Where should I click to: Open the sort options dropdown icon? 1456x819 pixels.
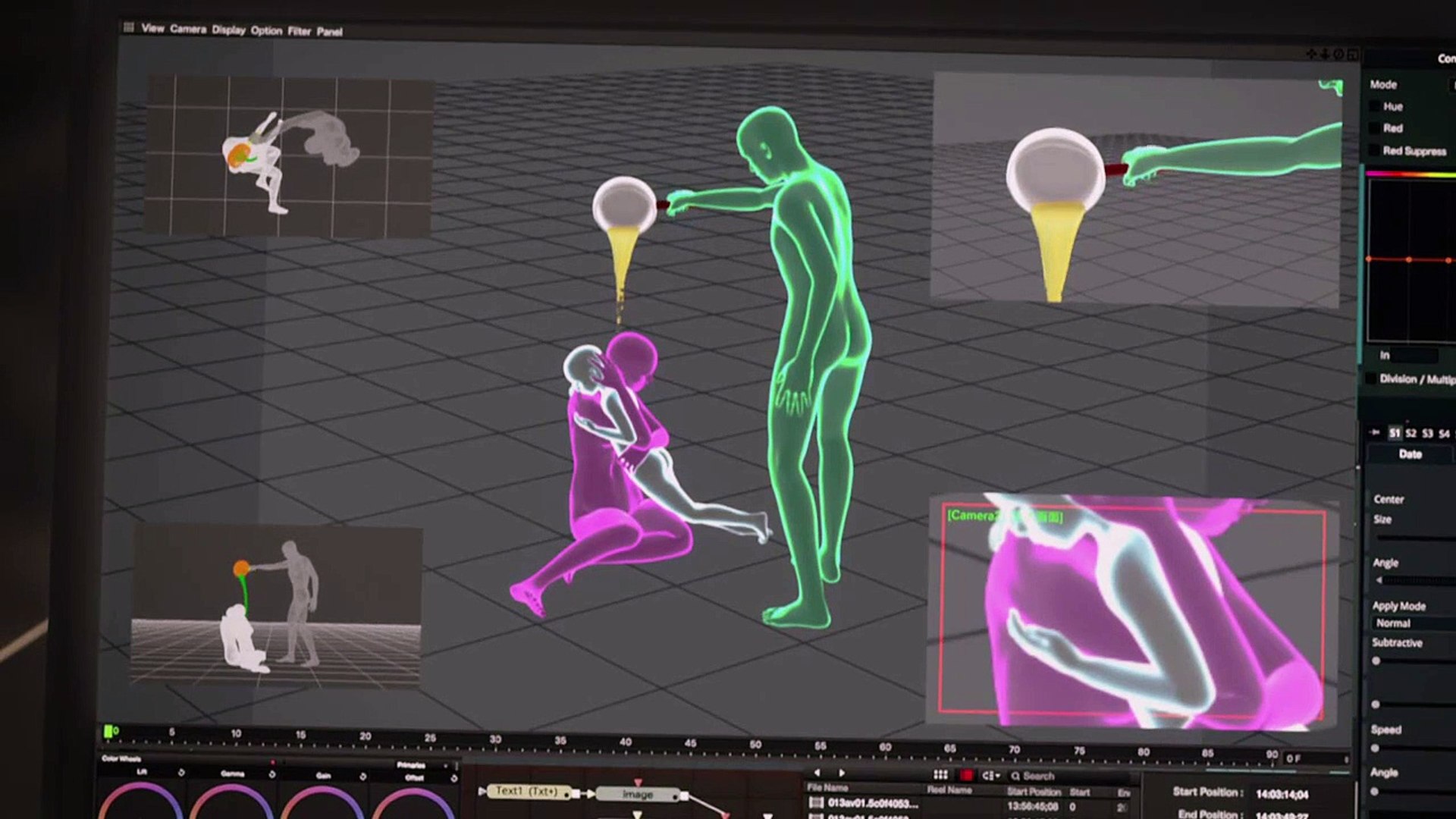tap(990, 776)
